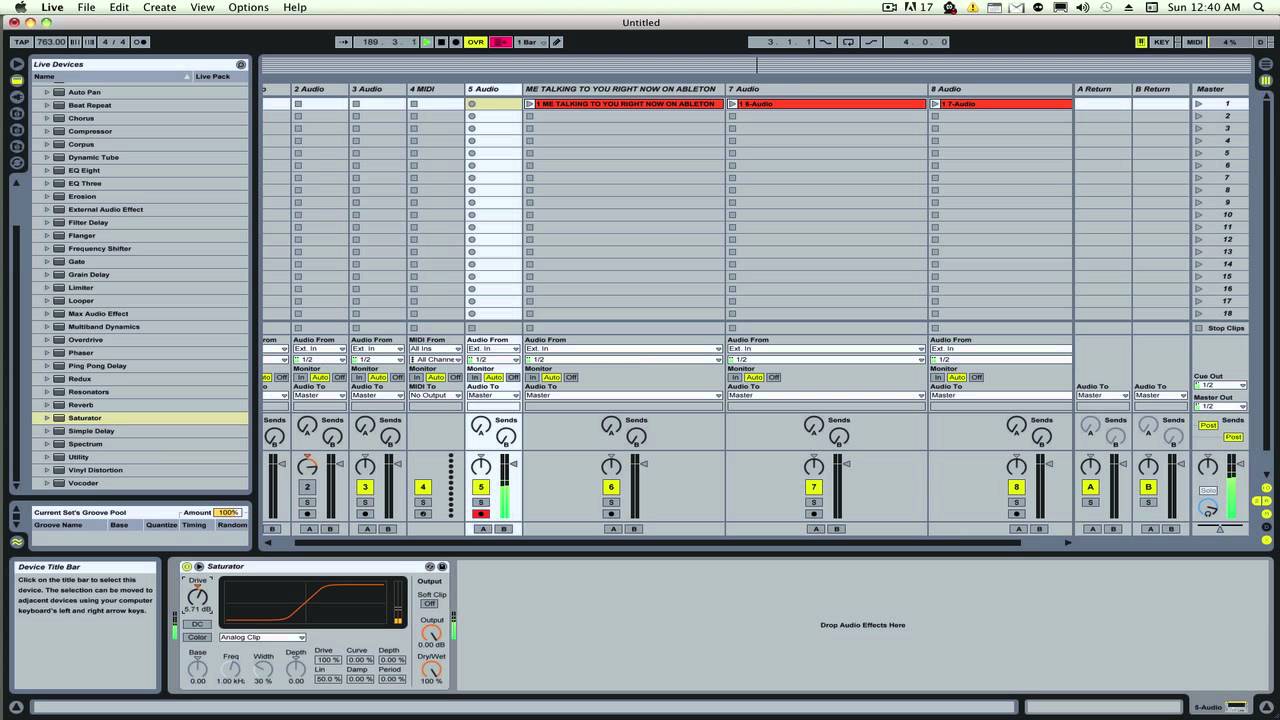Click the triangle button in Saturator title bar
The width and height of the screenshot is (1280, 720).
[x=199, y=567]
